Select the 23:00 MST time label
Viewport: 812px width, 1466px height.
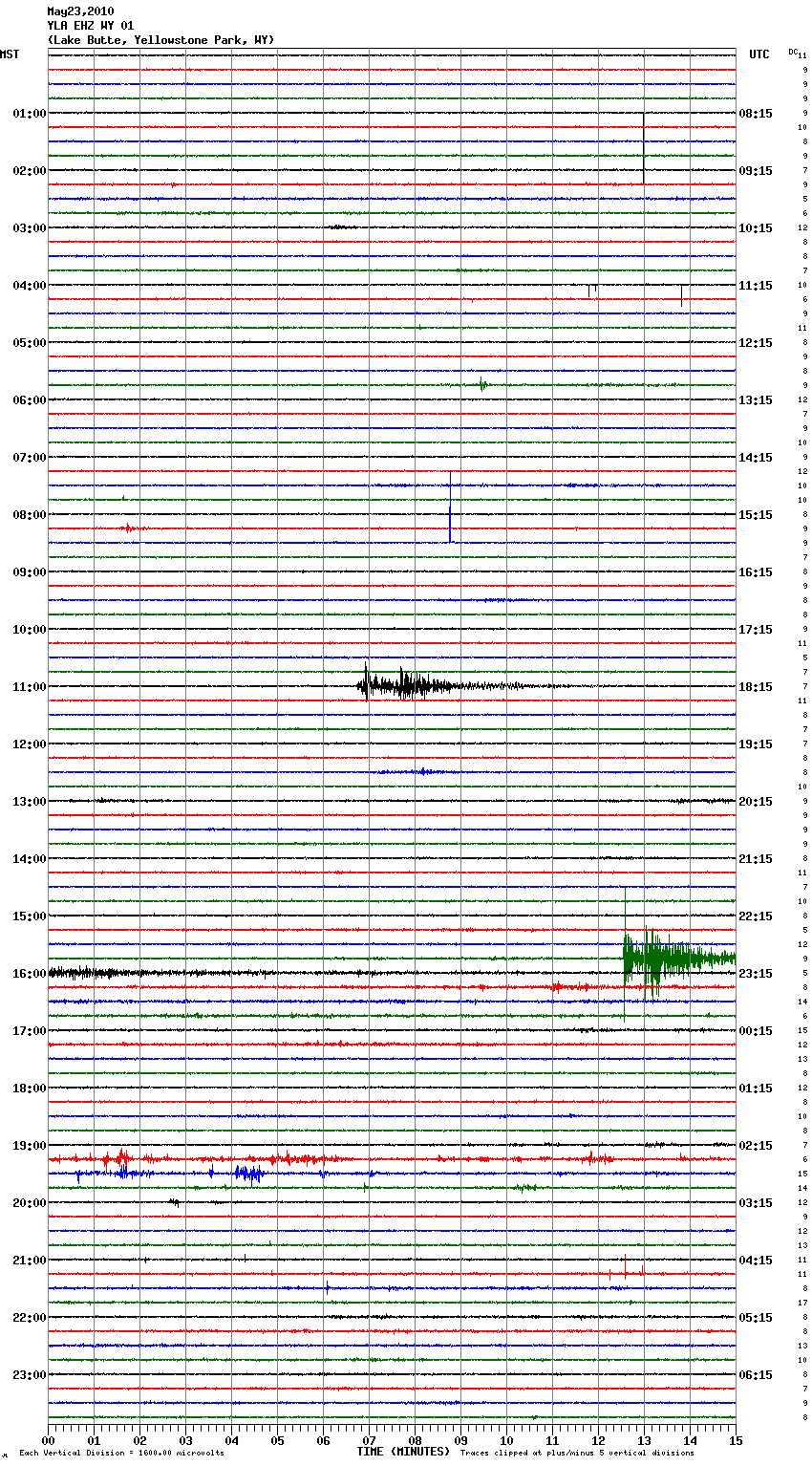click(29, 1375)
